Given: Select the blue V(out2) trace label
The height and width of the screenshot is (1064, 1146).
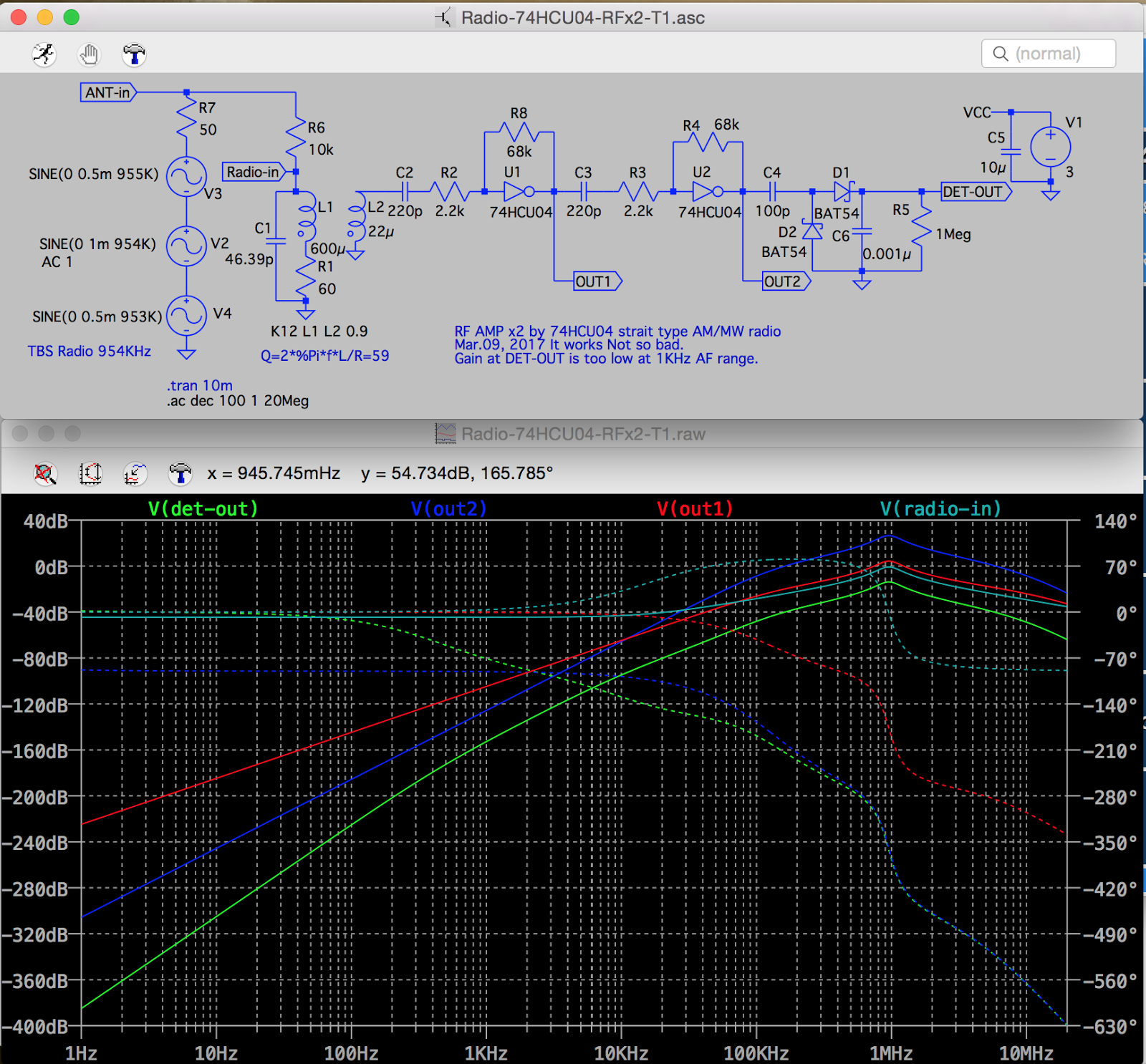Looking at the screenshot, I should coord(448,509).
